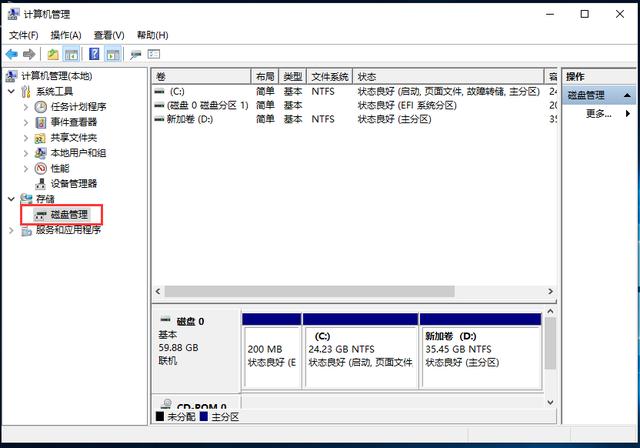This screenshot has height=448, width=640.
Task: Open the 文件(F) menu
Action: [x=23, y=35]
